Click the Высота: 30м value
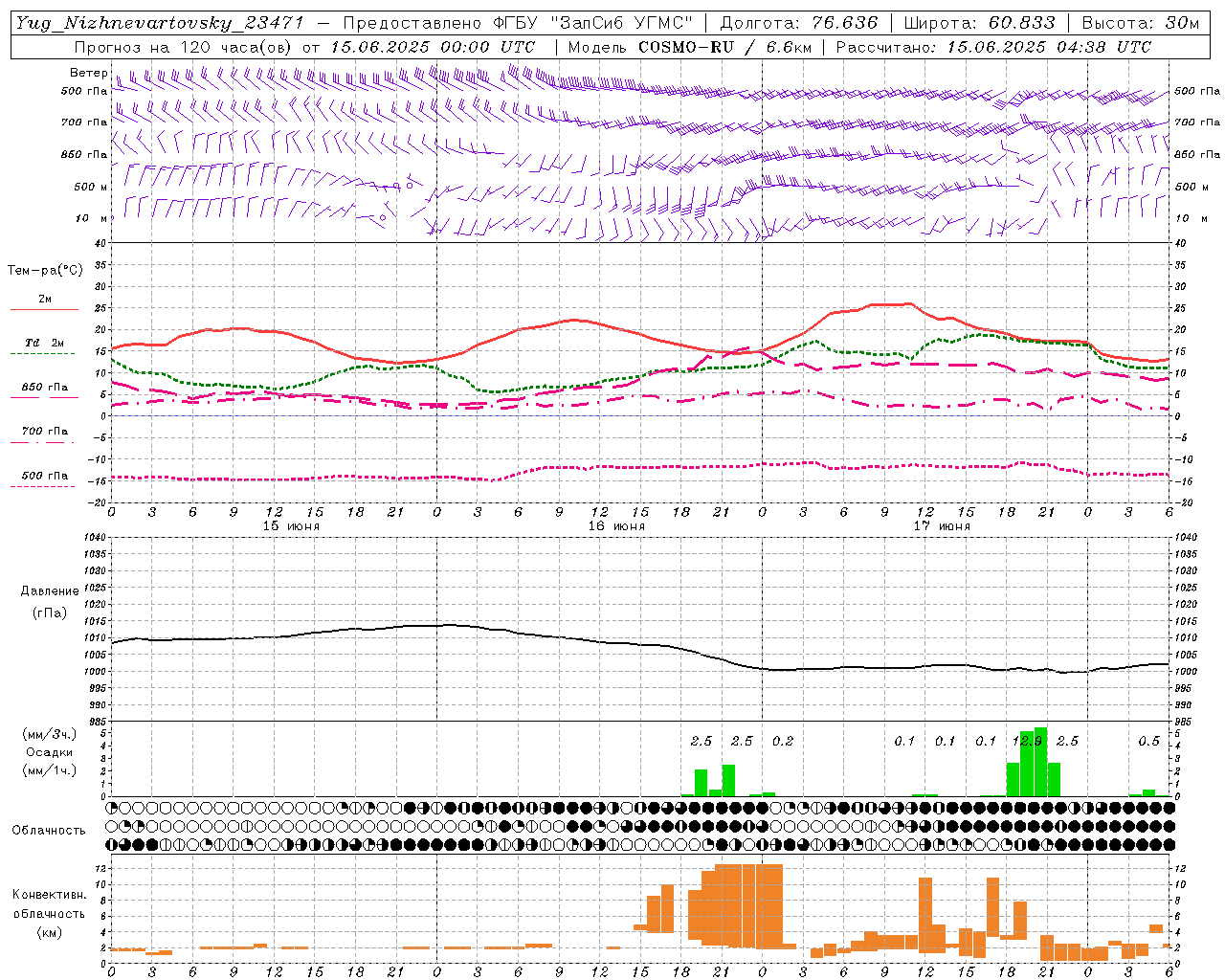The width and height of the screenshot is (1225, 980). tap(1140, 23)
